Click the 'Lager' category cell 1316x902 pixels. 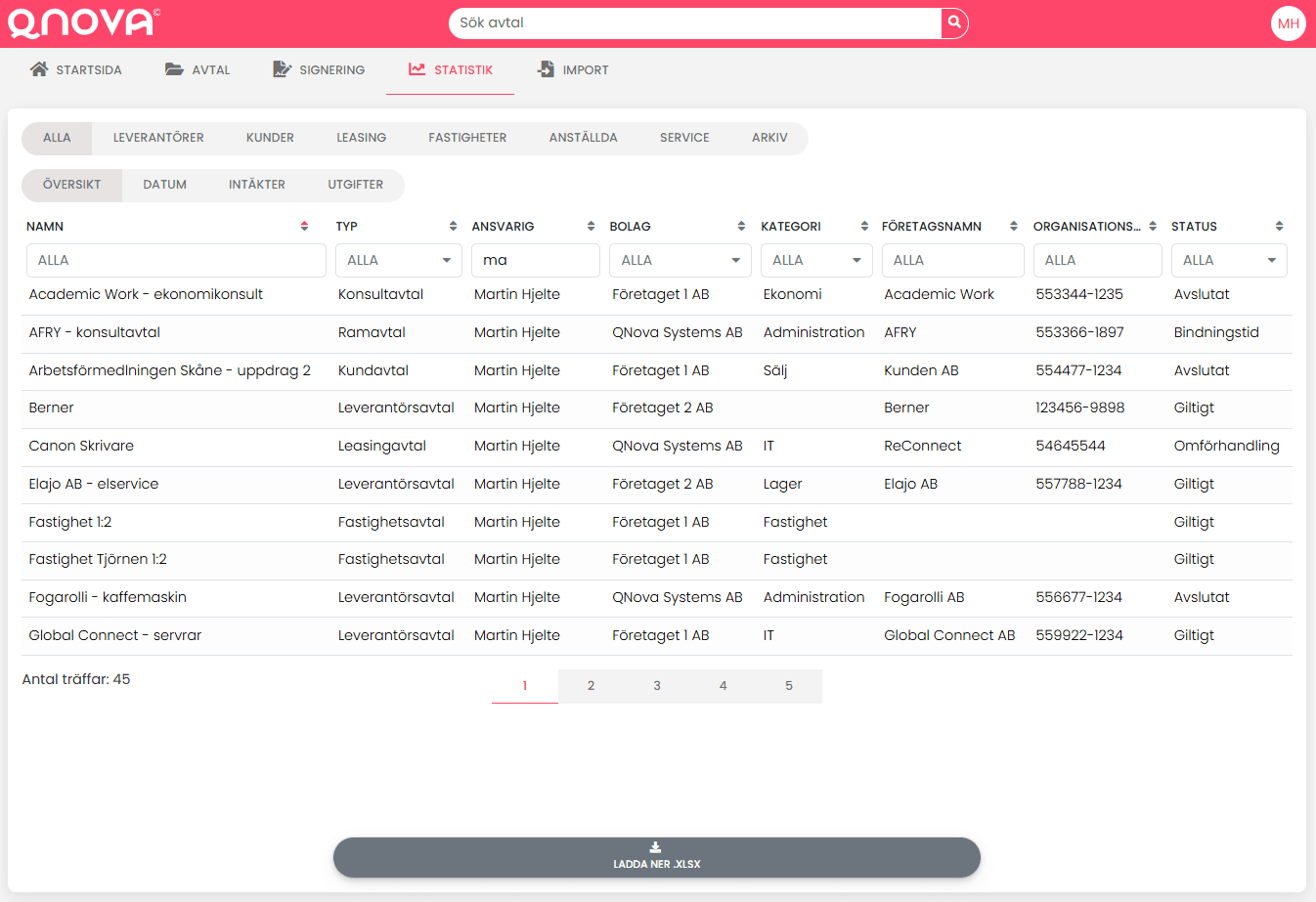(782, 485)
